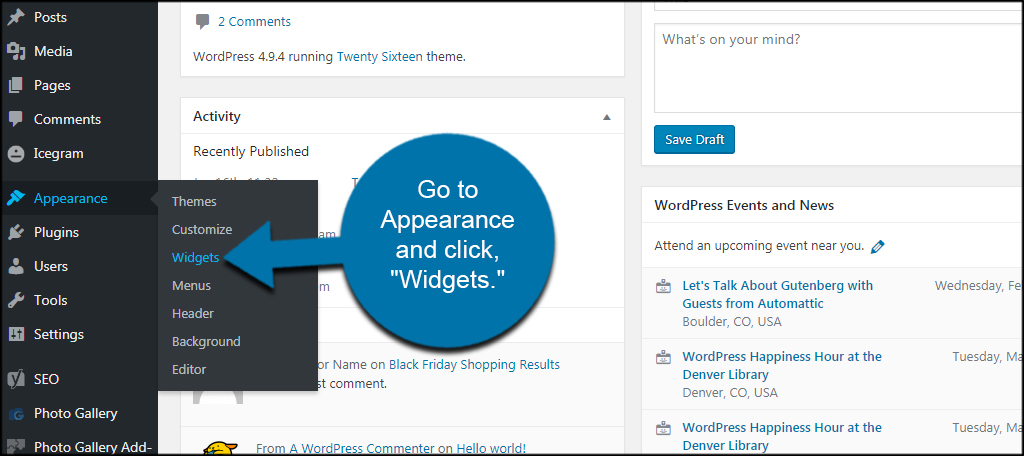The image size is (1024, 456).
Task: Click the Media icon in sidebar
Action: point(15,51)
